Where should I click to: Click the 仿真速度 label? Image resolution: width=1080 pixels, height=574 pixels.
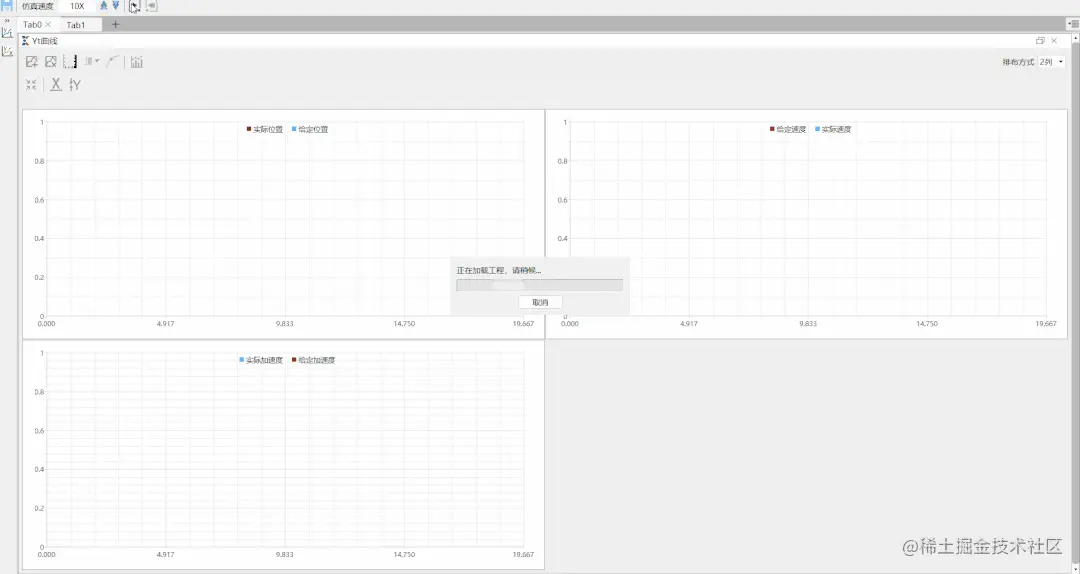pos(37,6)
